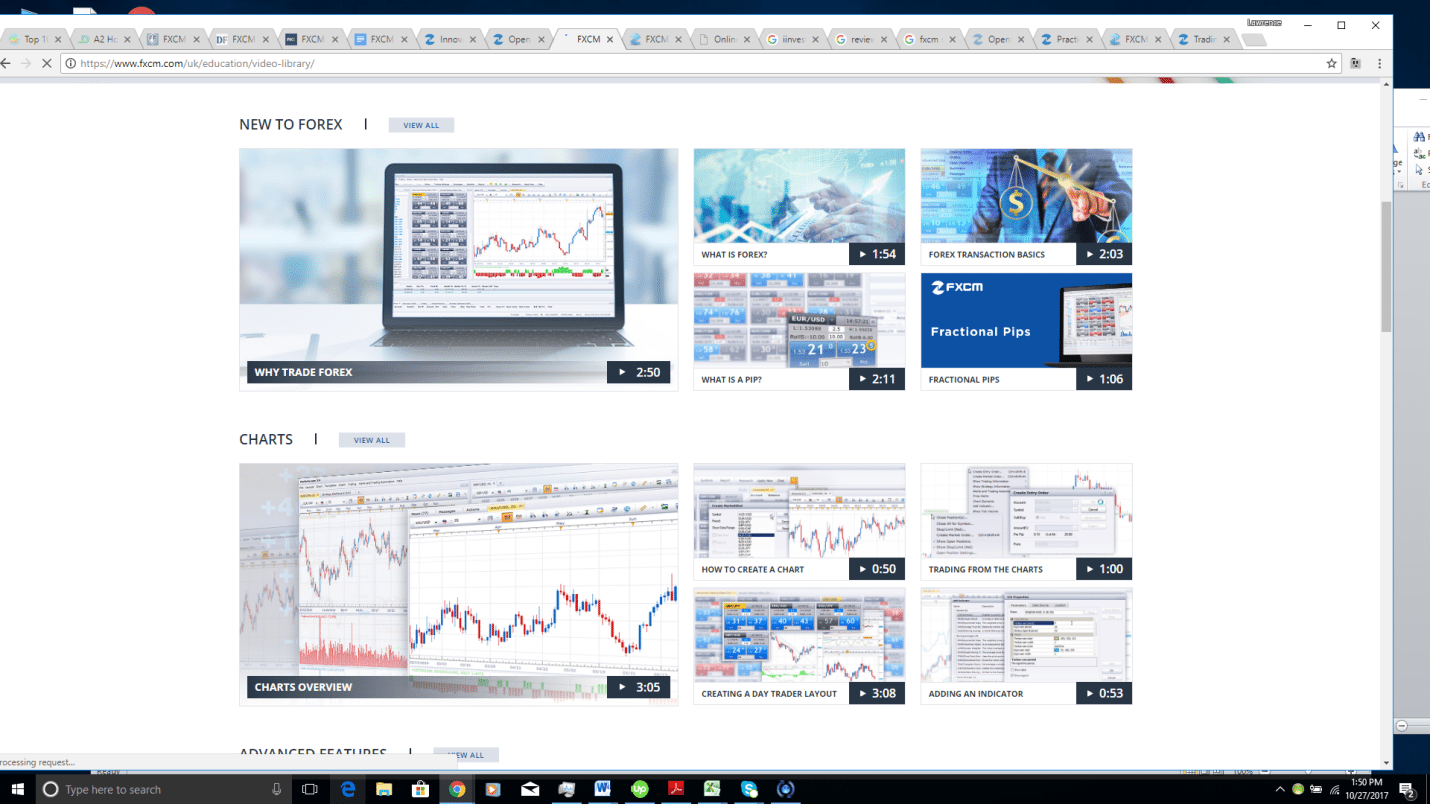Switch to the 'Onlin' browser tab
The height and width of the screenshot is (804, 1430).
(725, 39)
